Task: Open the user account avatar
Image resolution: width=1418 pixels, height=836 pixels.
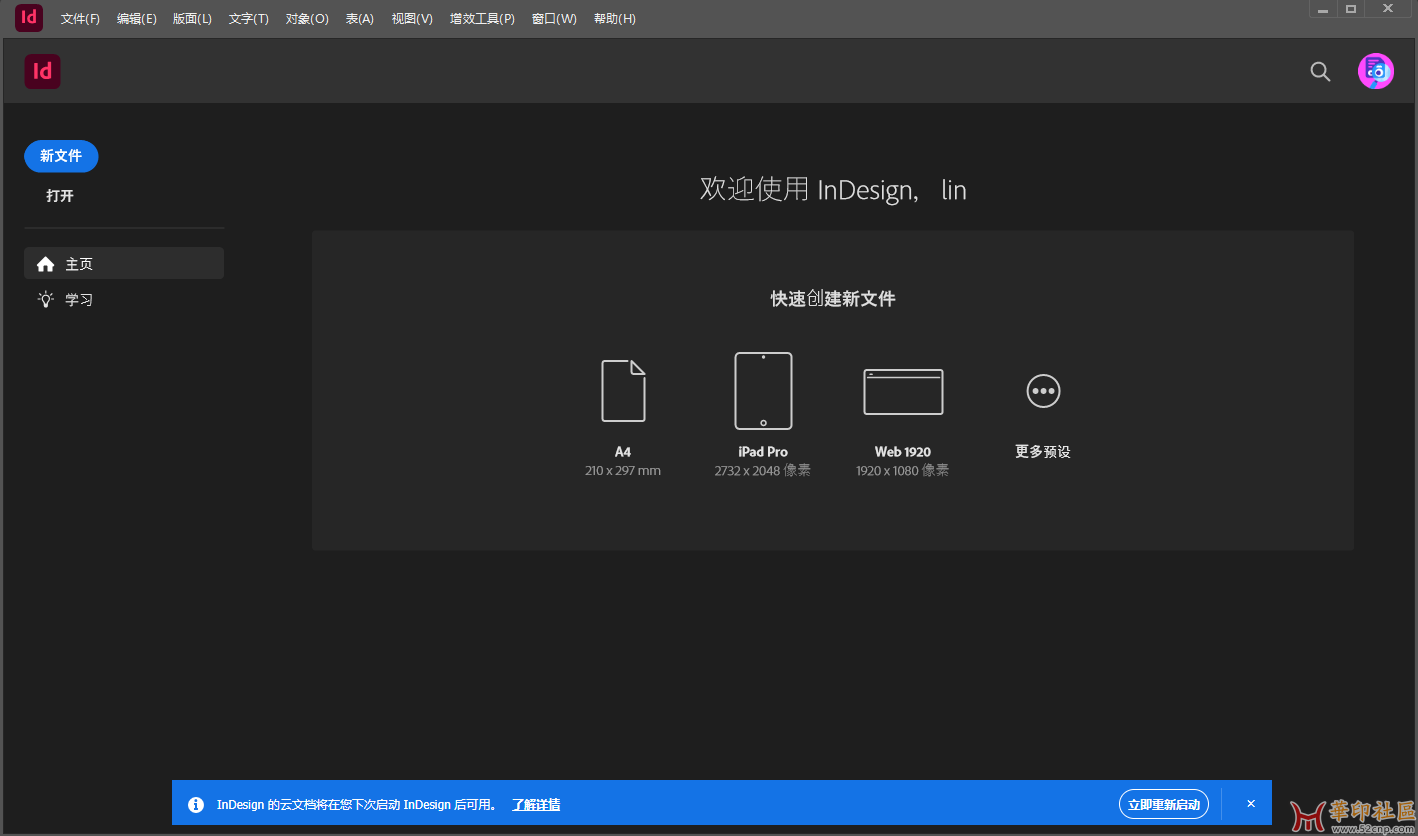Action: 1375,71
